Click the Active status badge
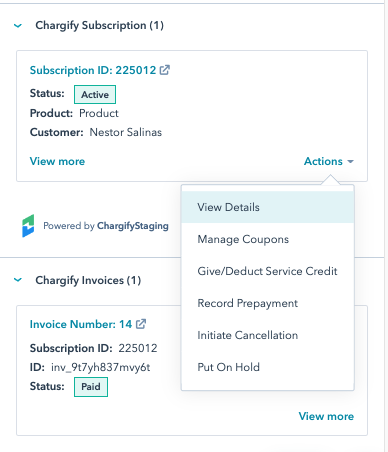The width and height of the screenshot is (388, 452). pos(95,95)
